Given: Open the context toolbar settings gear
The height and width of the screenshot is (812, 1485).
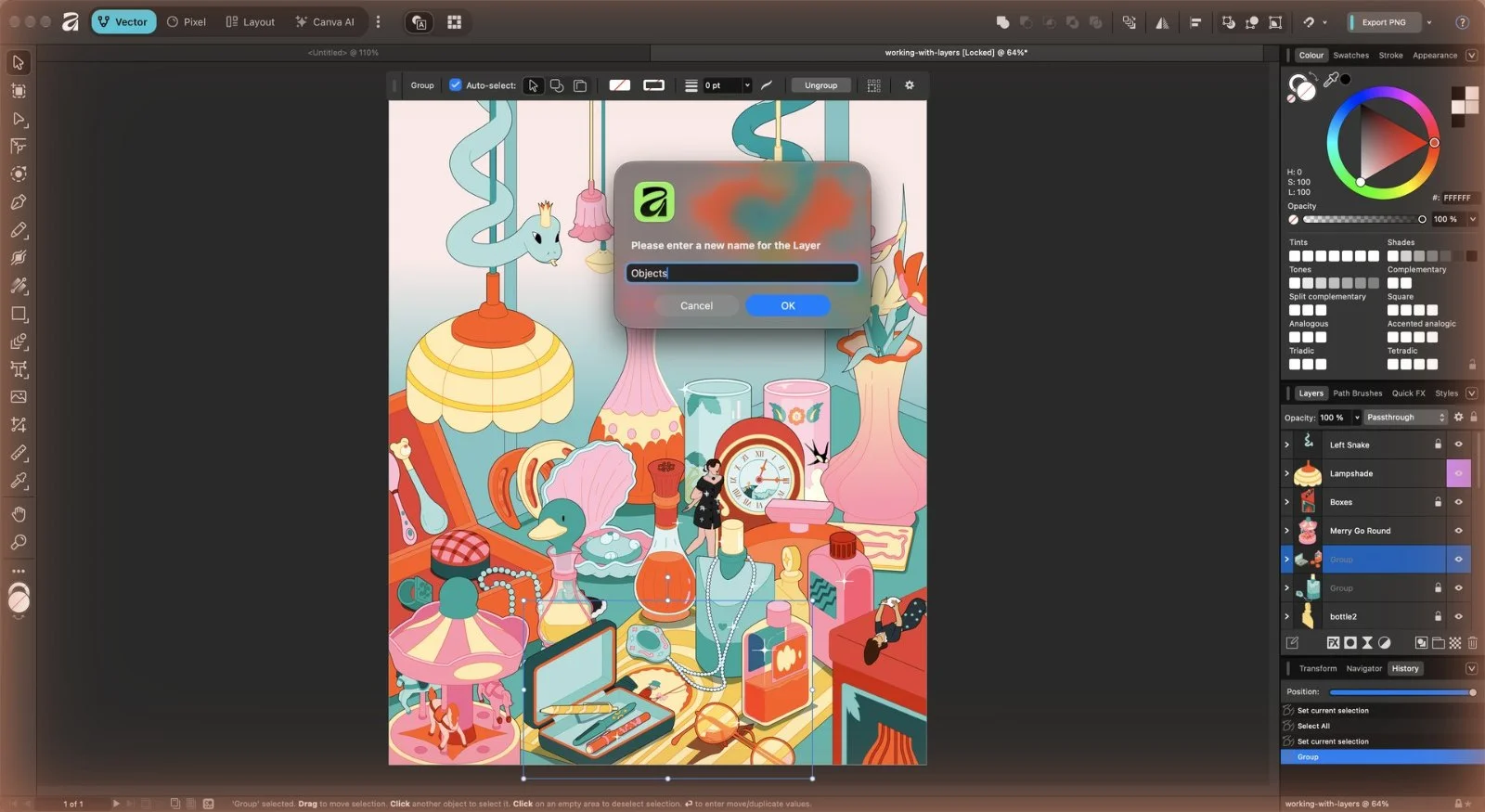Looking at the screenshot, I should [x=910, y=85].
